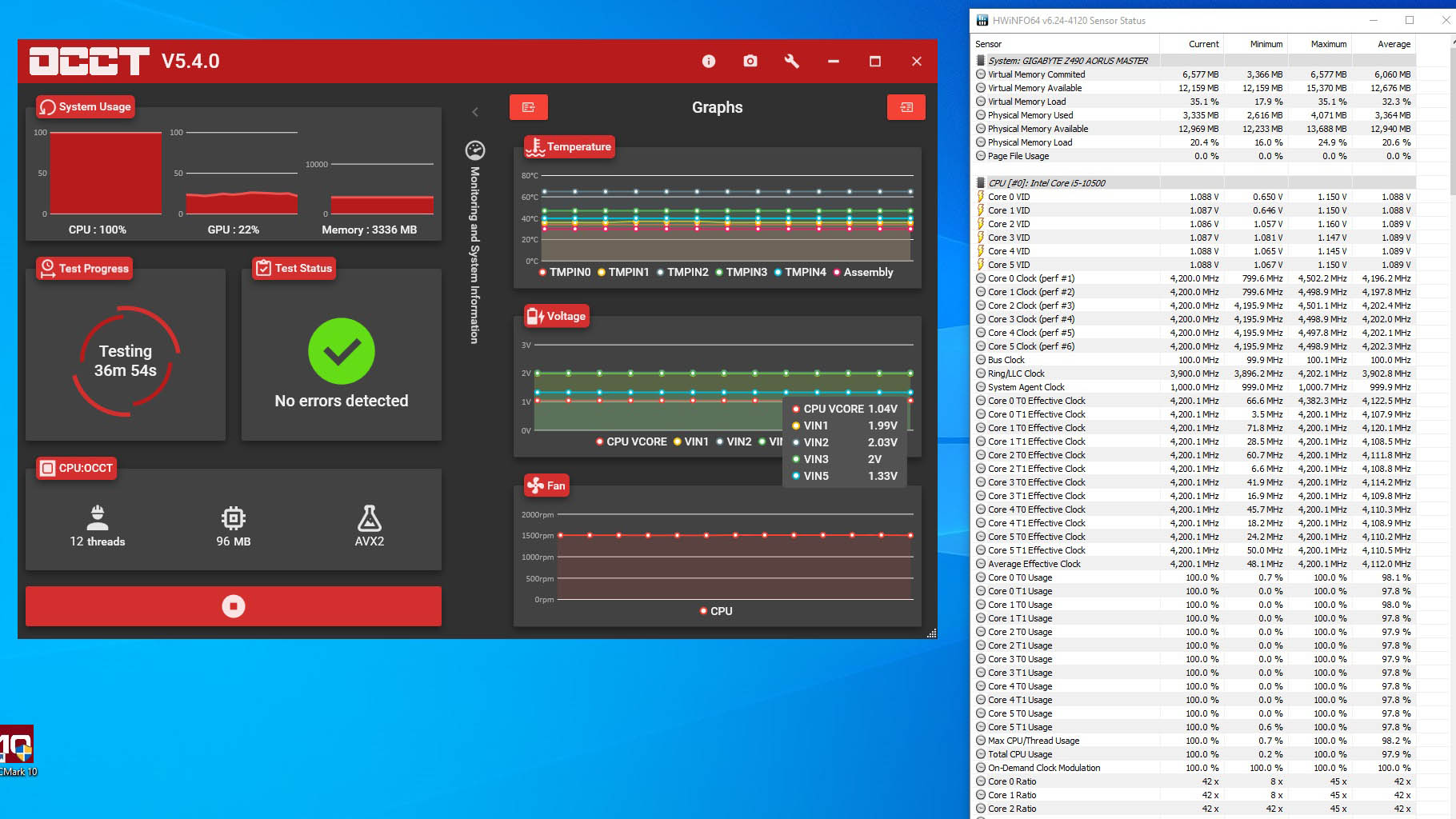The image size is (1456, 819).
Task: Click the CPU VCORE 1.04V tooltip entry
Action: [845, 409]
